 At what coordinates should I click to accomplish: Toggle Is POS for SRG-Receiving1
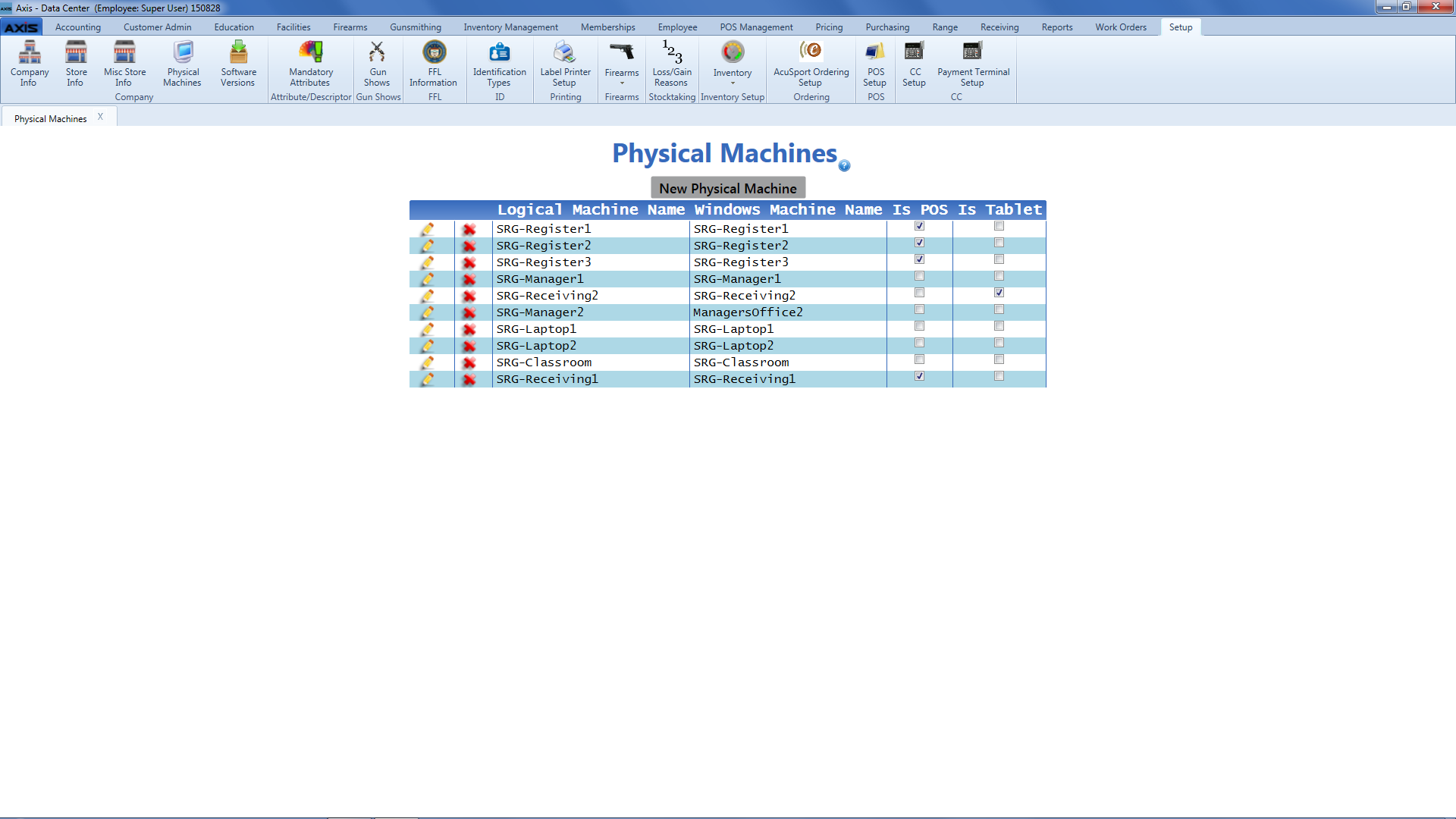(x=919, y=376)
